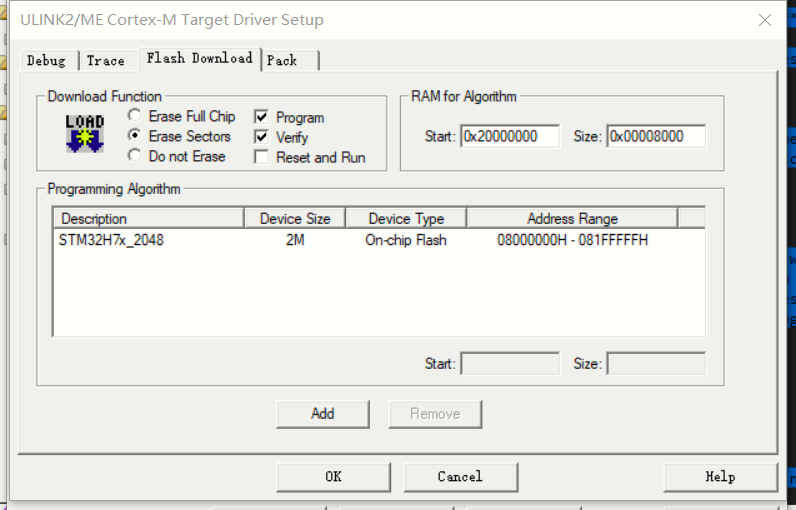Click the On-chip Flash cell
The height and width of the screenshot is (510, 796).
pos(406,240)
